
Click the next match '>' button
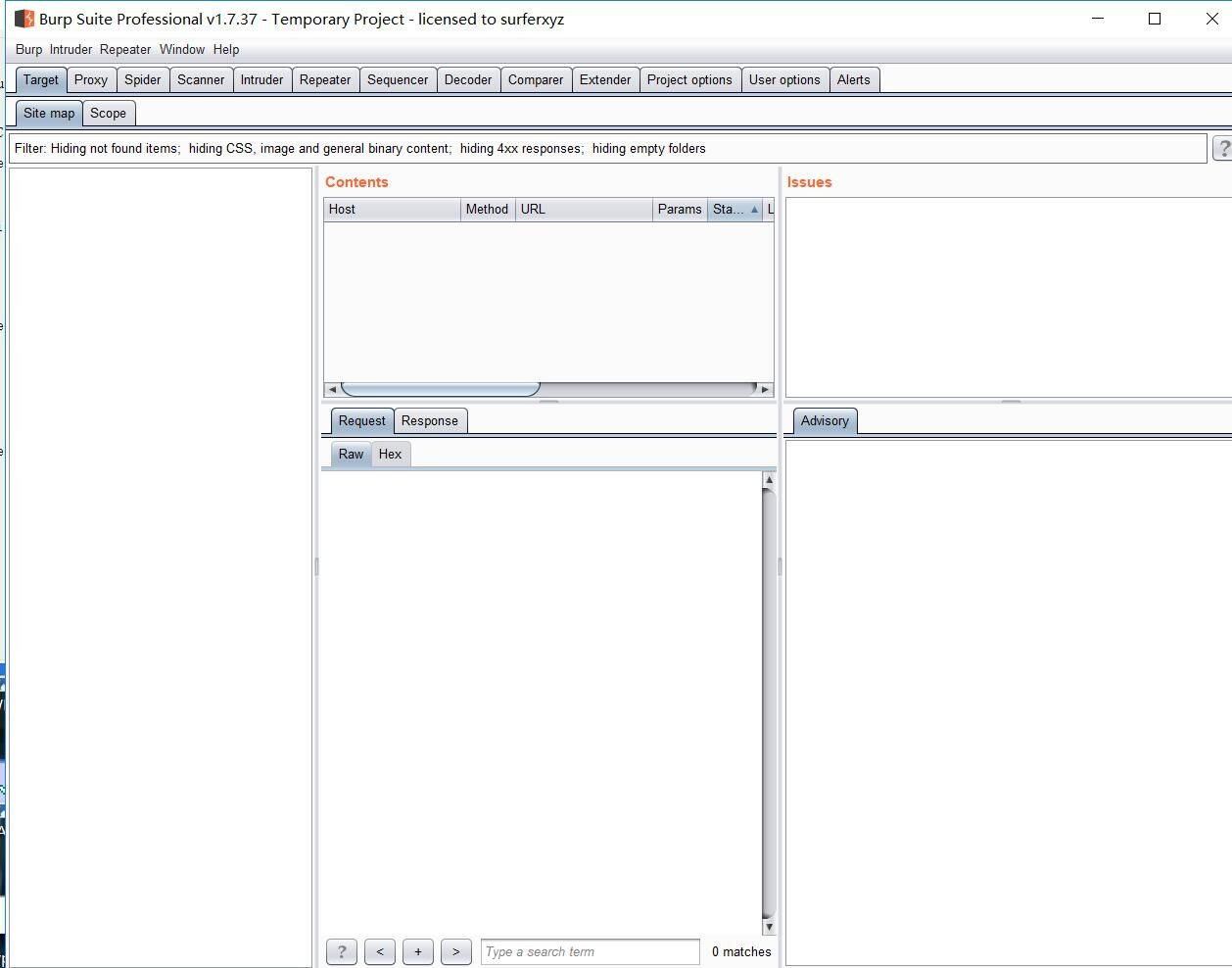[456, 951]
